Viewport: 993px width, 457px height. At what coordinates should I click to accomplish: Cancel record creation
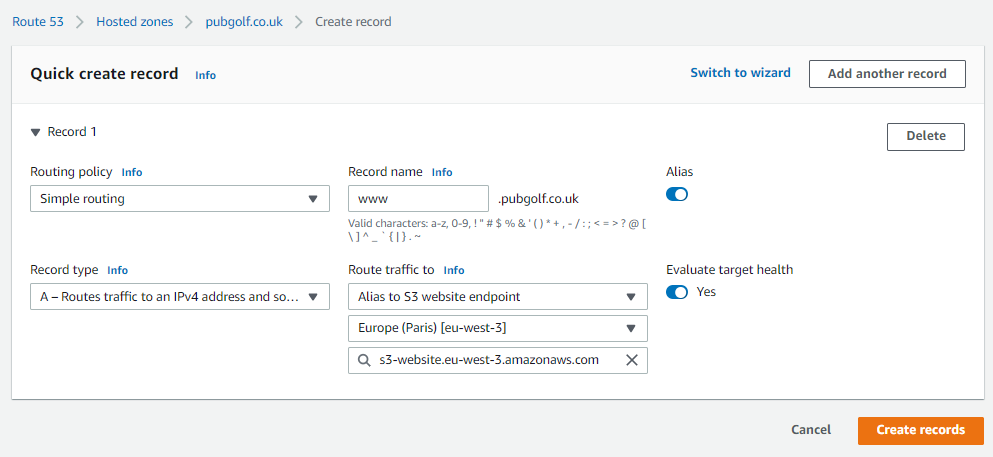pyautogui.click(x=811, y=430)
